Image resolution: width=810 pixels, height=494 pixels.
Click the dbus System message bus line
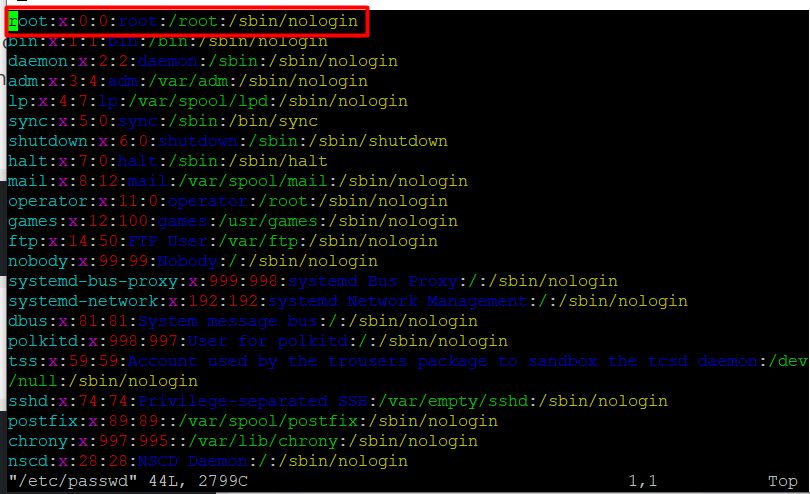243,321
